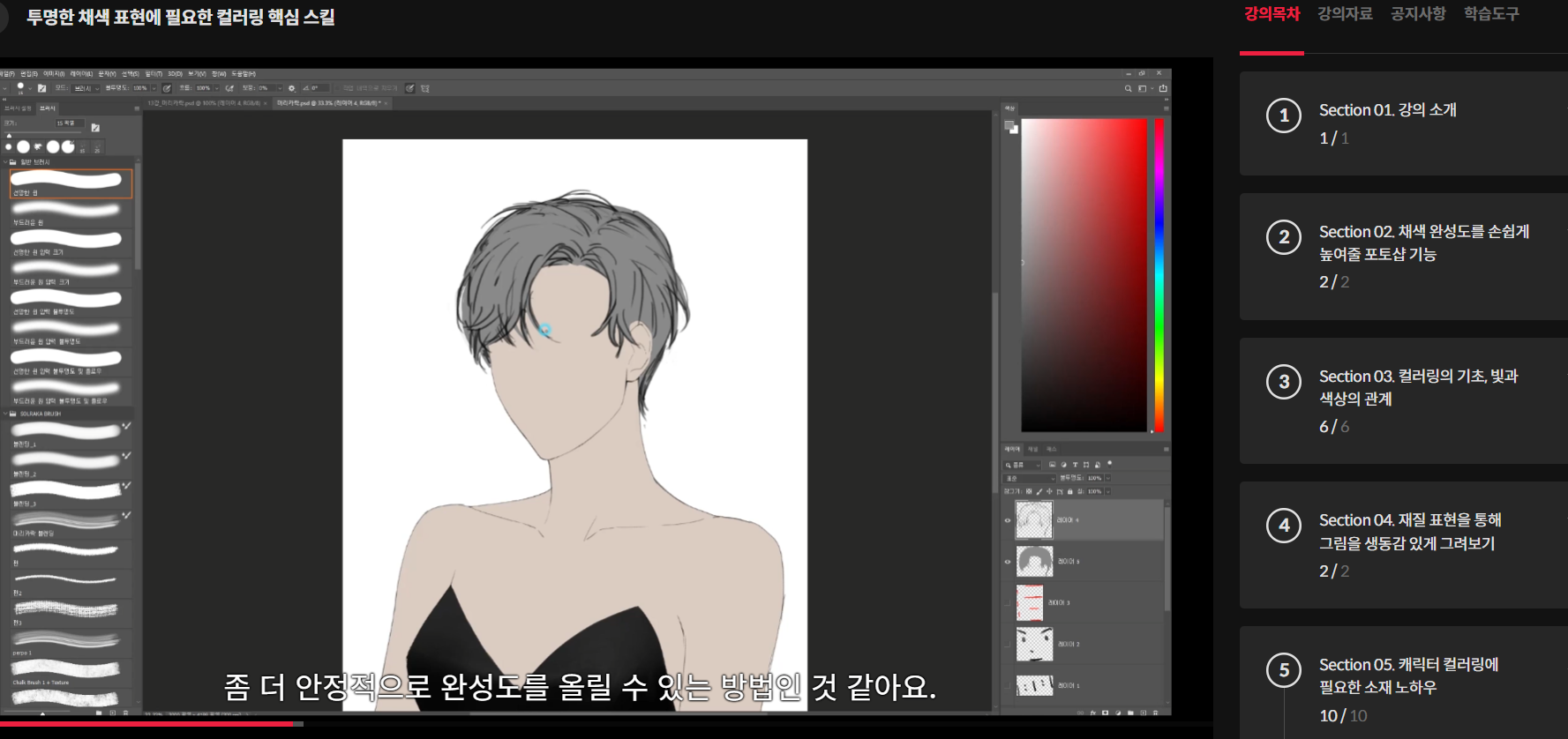
Task: Open layer blend mode dropdown
Action: point(1029,478)
